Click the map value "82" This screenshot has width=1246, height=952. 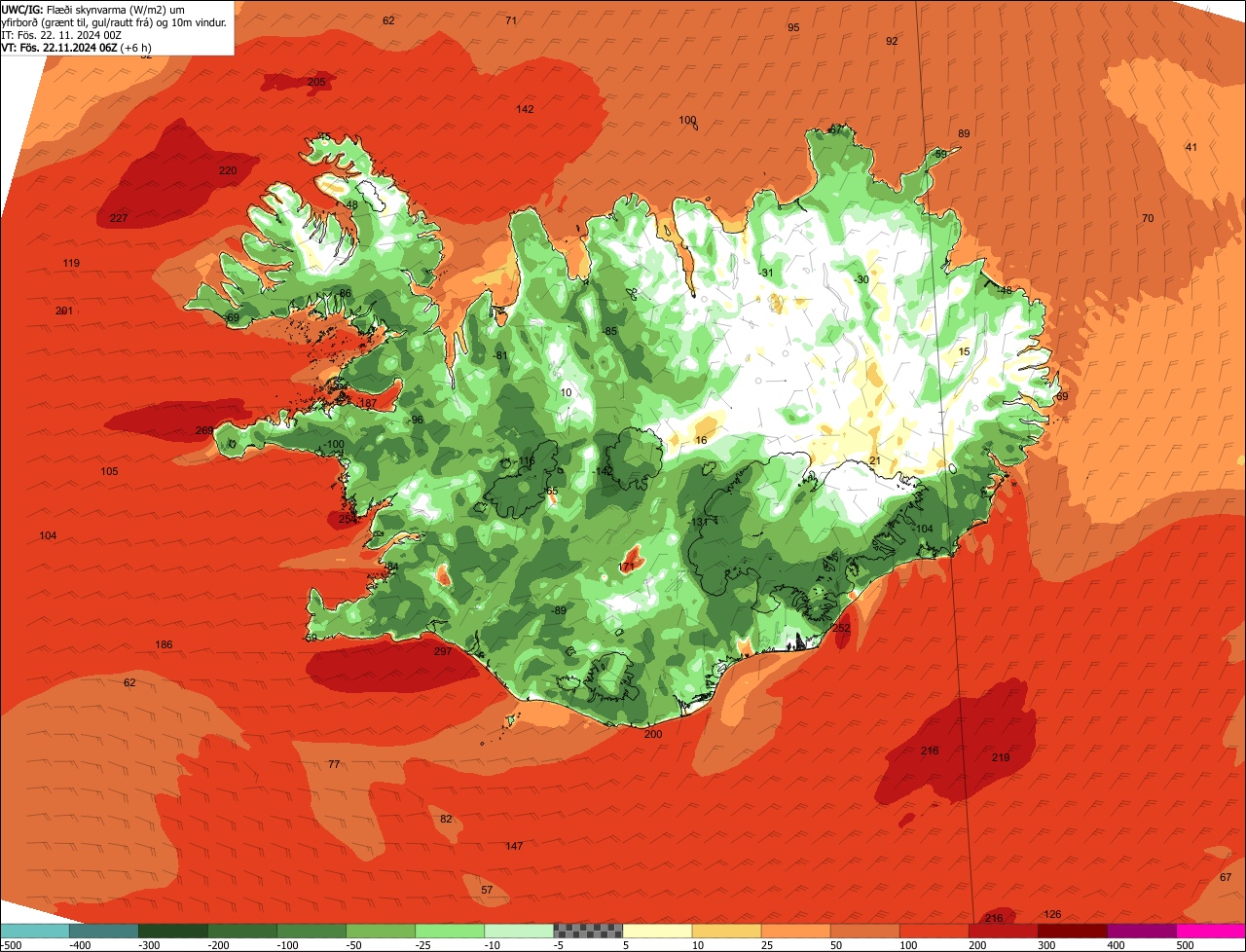click(446, 819)
